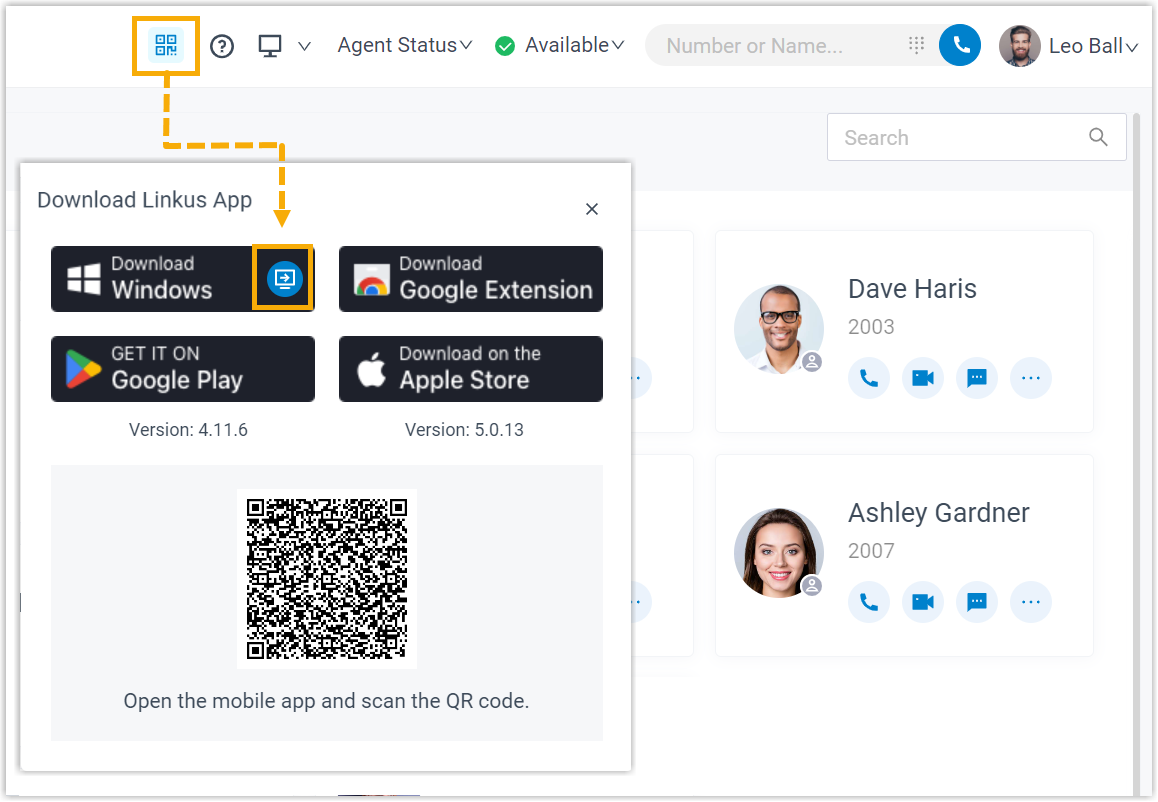Open the Available presence status dropdown
This screenshot has width=1158, height=802.
[x=561, y=46]
